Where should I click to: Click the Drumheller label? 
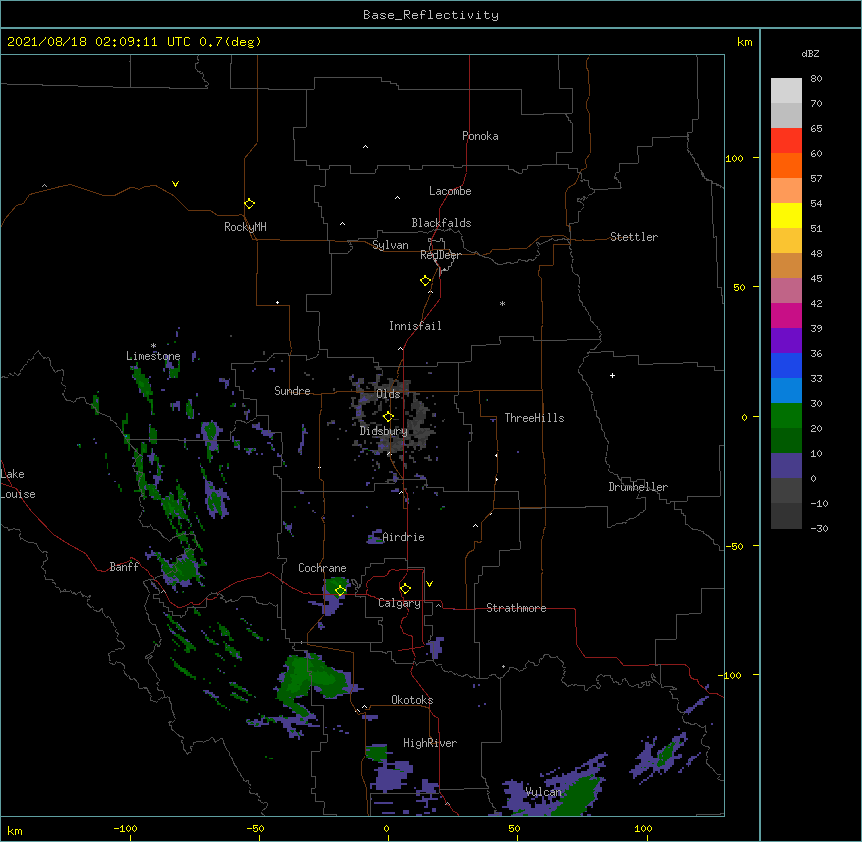pos(638,487)
